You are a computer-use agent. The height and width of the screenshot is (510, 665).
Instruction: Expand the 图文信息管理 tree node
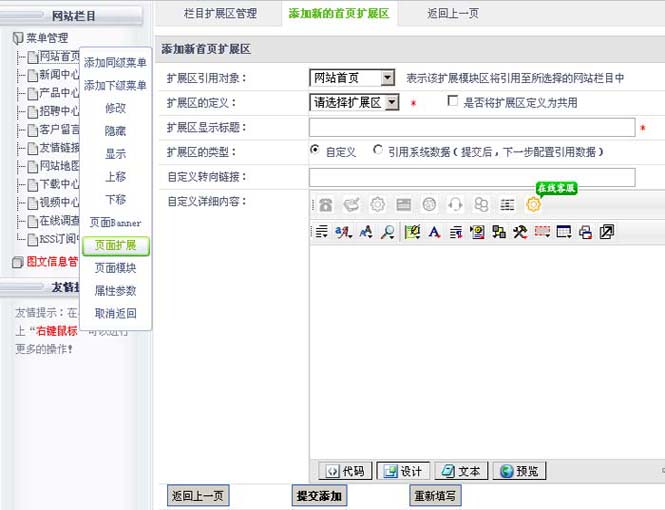(17, 262)
